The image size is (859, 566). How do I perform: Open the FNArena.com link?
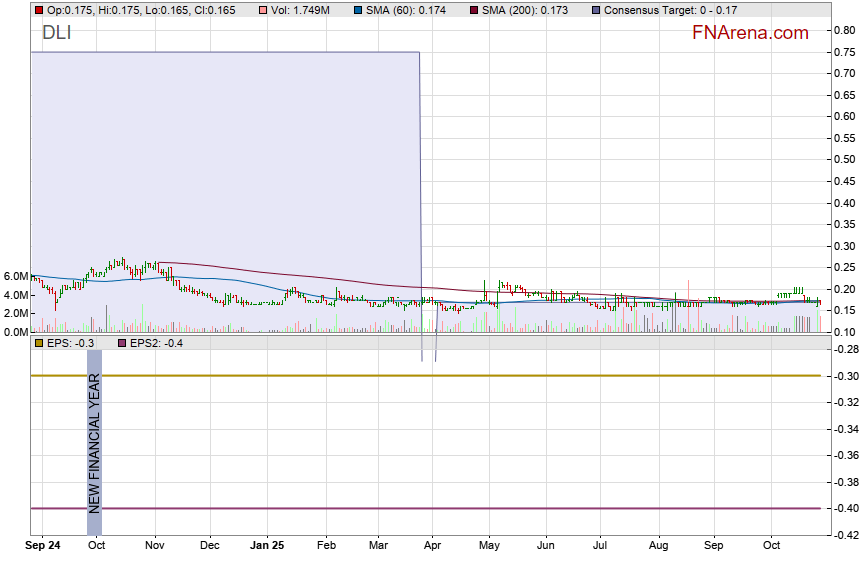coord(750,33)
